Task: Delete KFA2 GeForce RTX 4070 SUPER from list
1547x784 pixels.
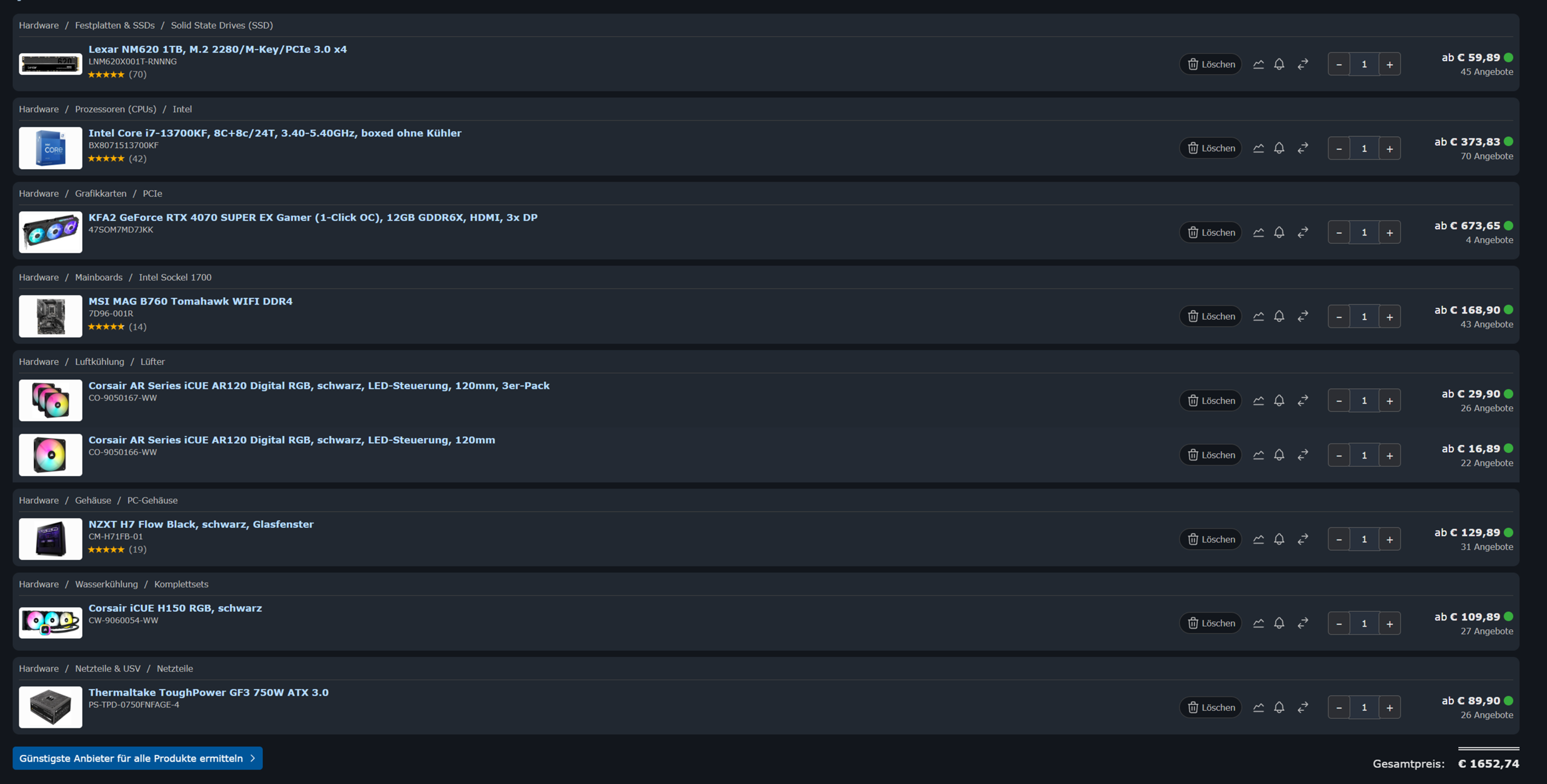Action: pos(1210,233)
